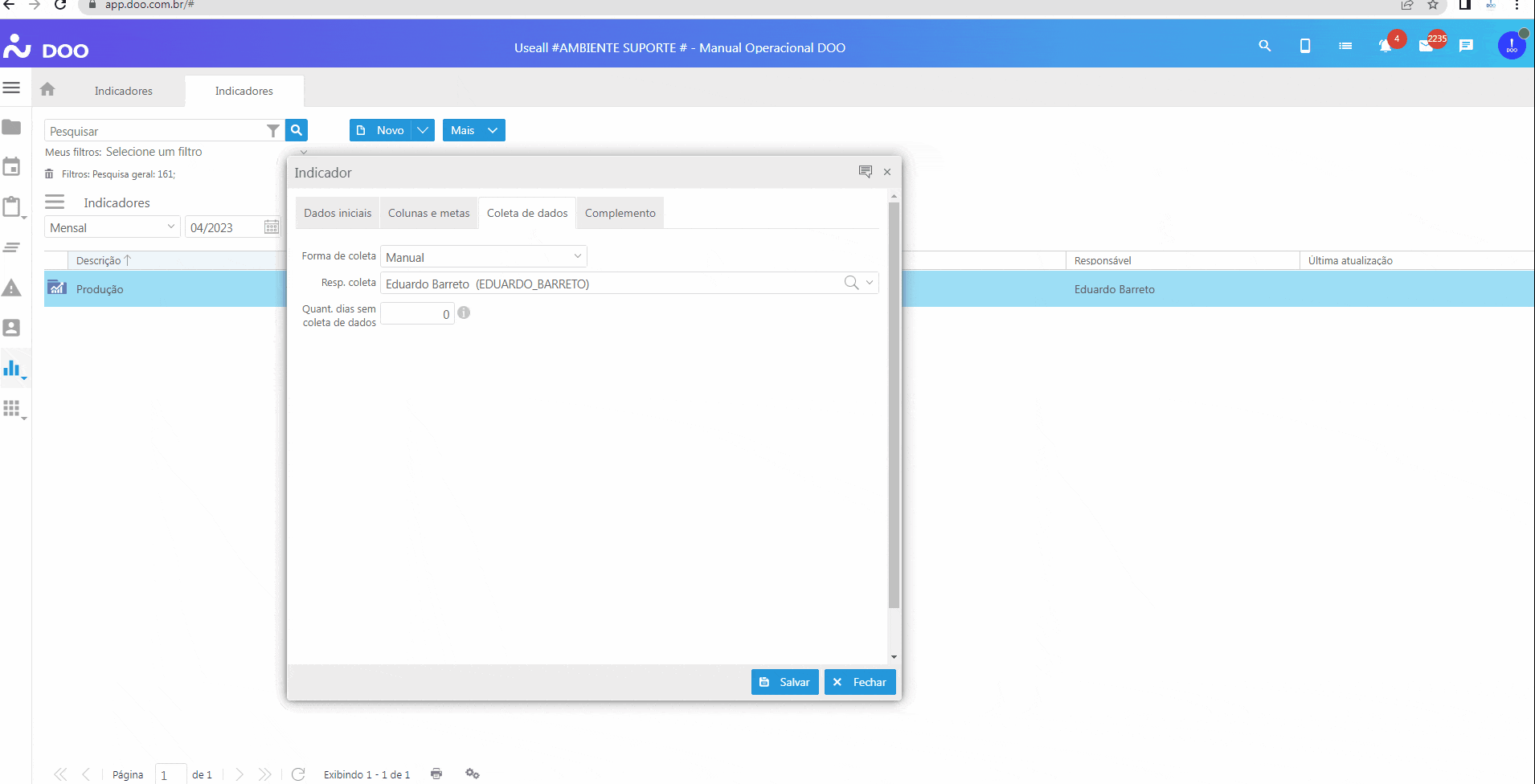Click the Fechar button

859,682
